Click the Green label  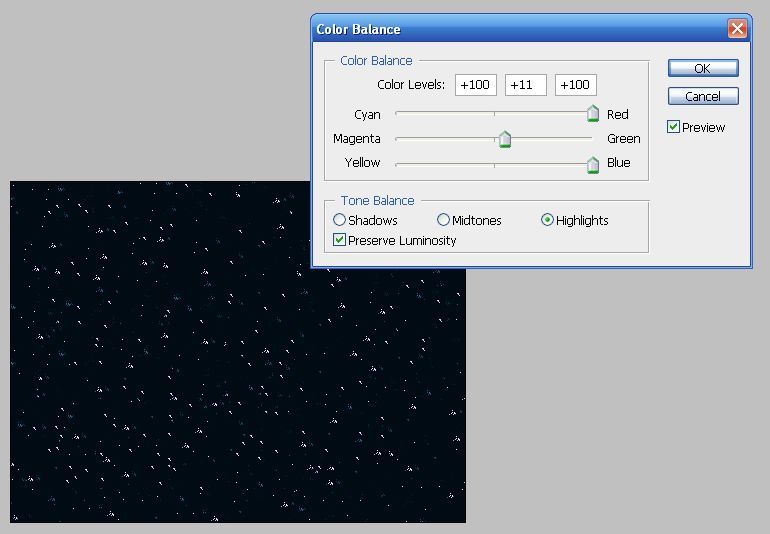click(624, 139)
